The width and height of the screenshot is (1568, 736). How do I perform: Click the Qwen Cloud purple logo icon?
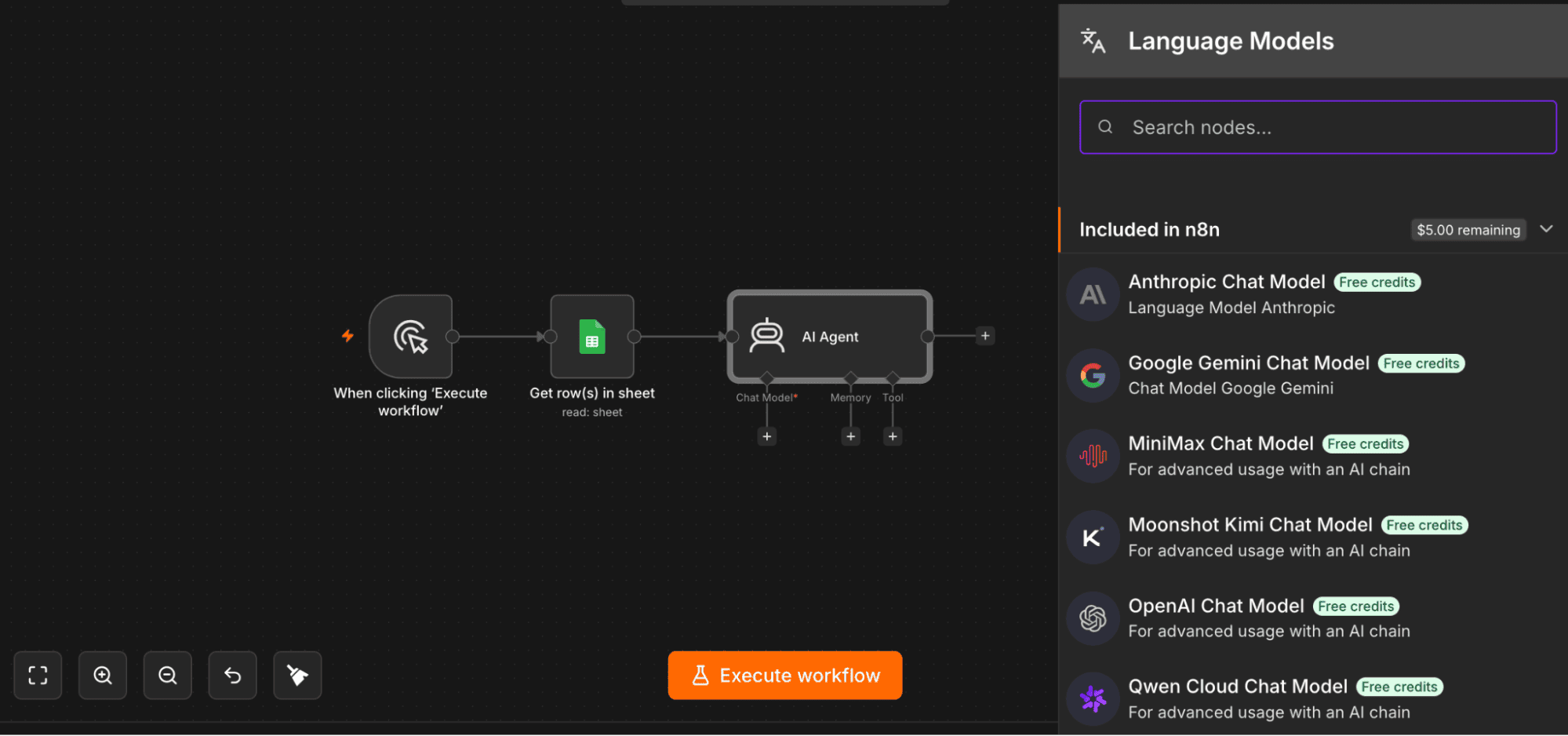point(1093,698)
